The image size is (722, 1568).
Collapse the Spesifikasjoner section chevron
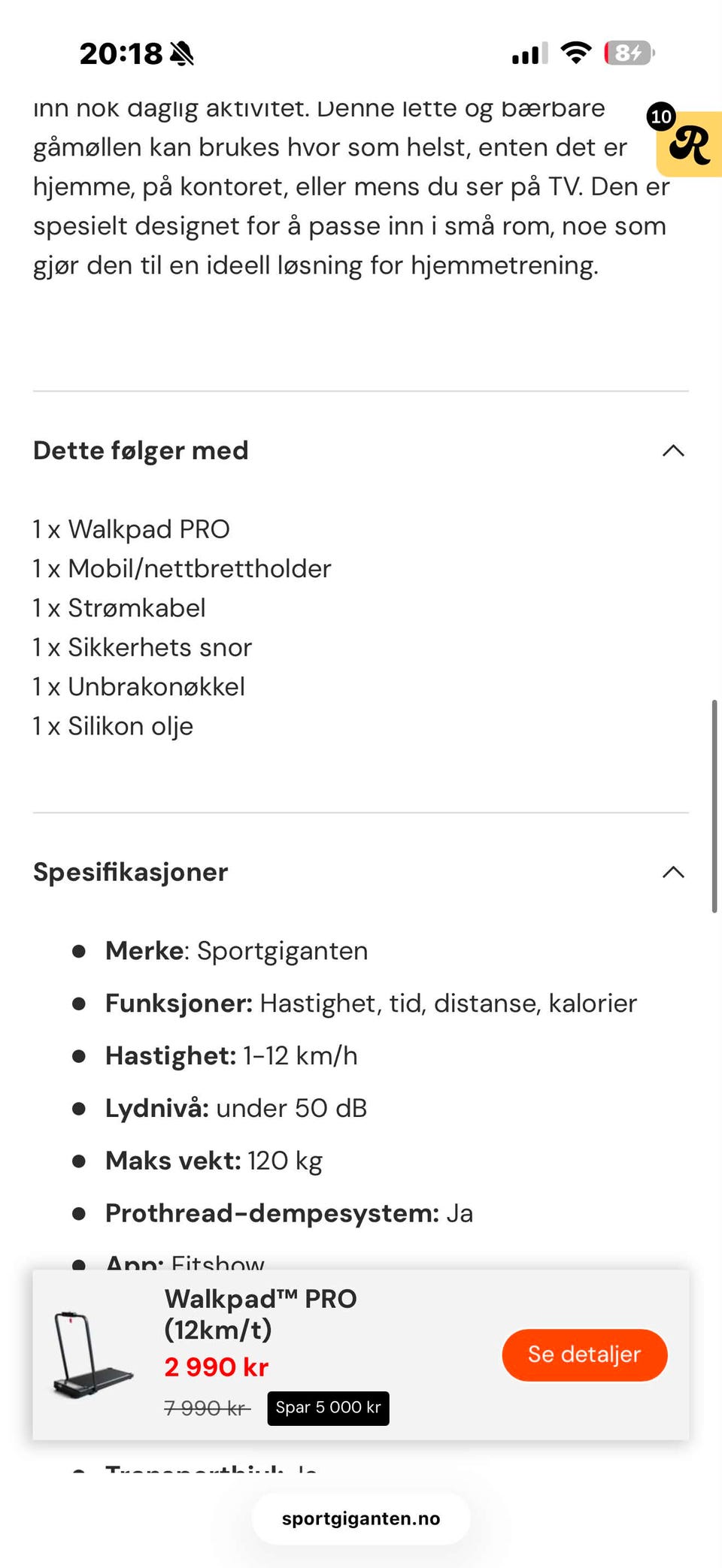[x=673, y=872]
